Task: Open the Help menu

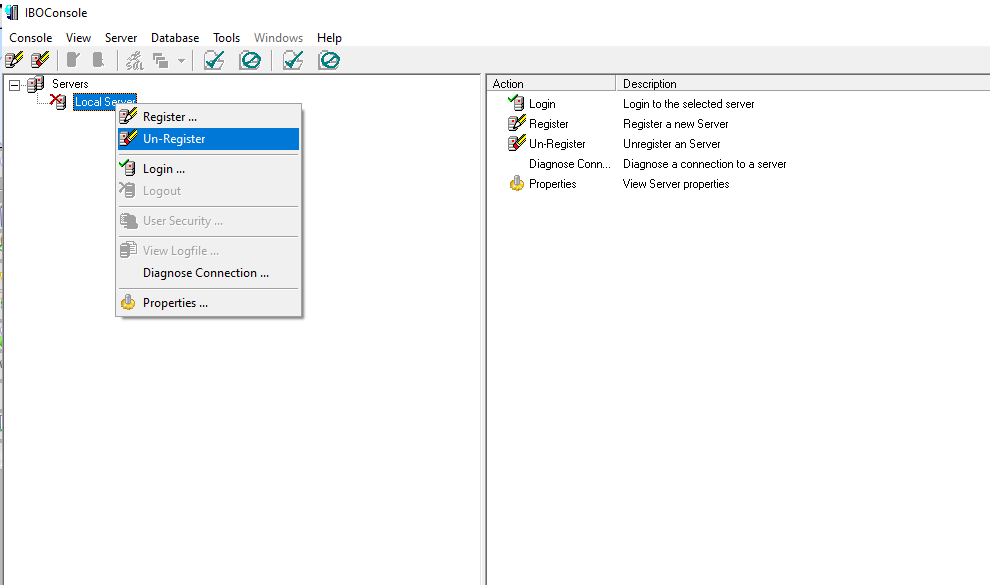Action: pos(329,38)
